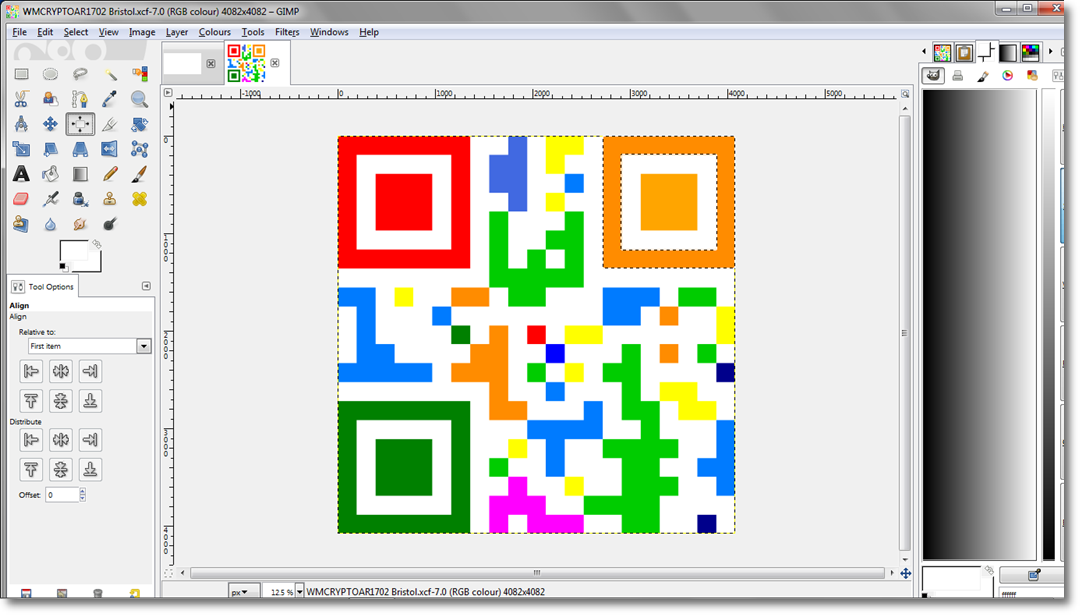Select the Select by Colour tool
The image size is (1080, 615).
click(139, 74)
